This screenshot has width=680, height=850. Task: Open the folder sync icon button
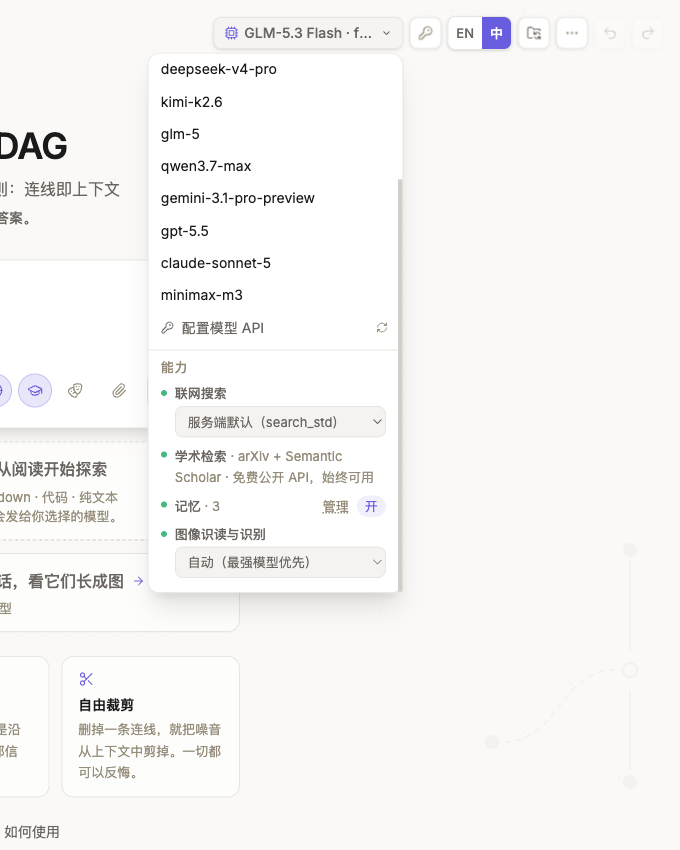[x=534, y=33]
